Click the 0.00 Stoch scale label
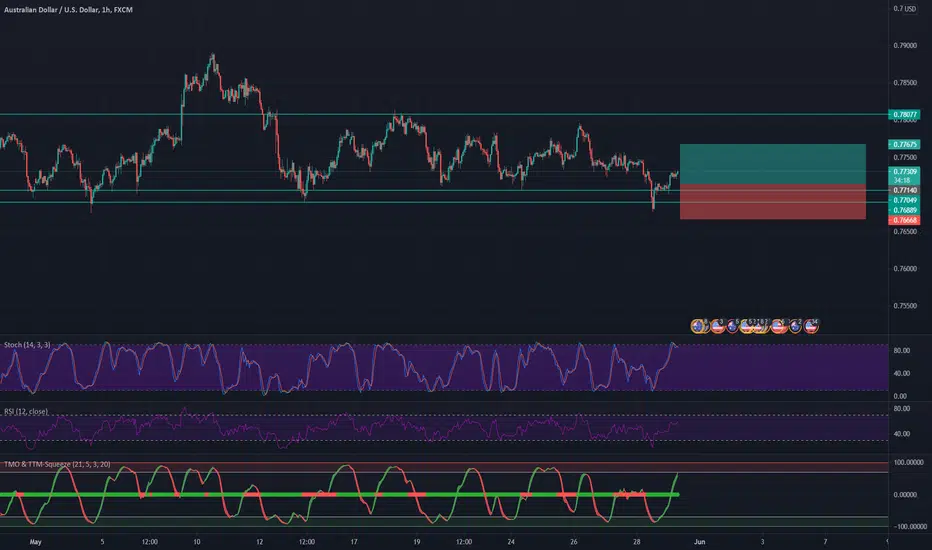The image size is (932, 550). [900, 396]
